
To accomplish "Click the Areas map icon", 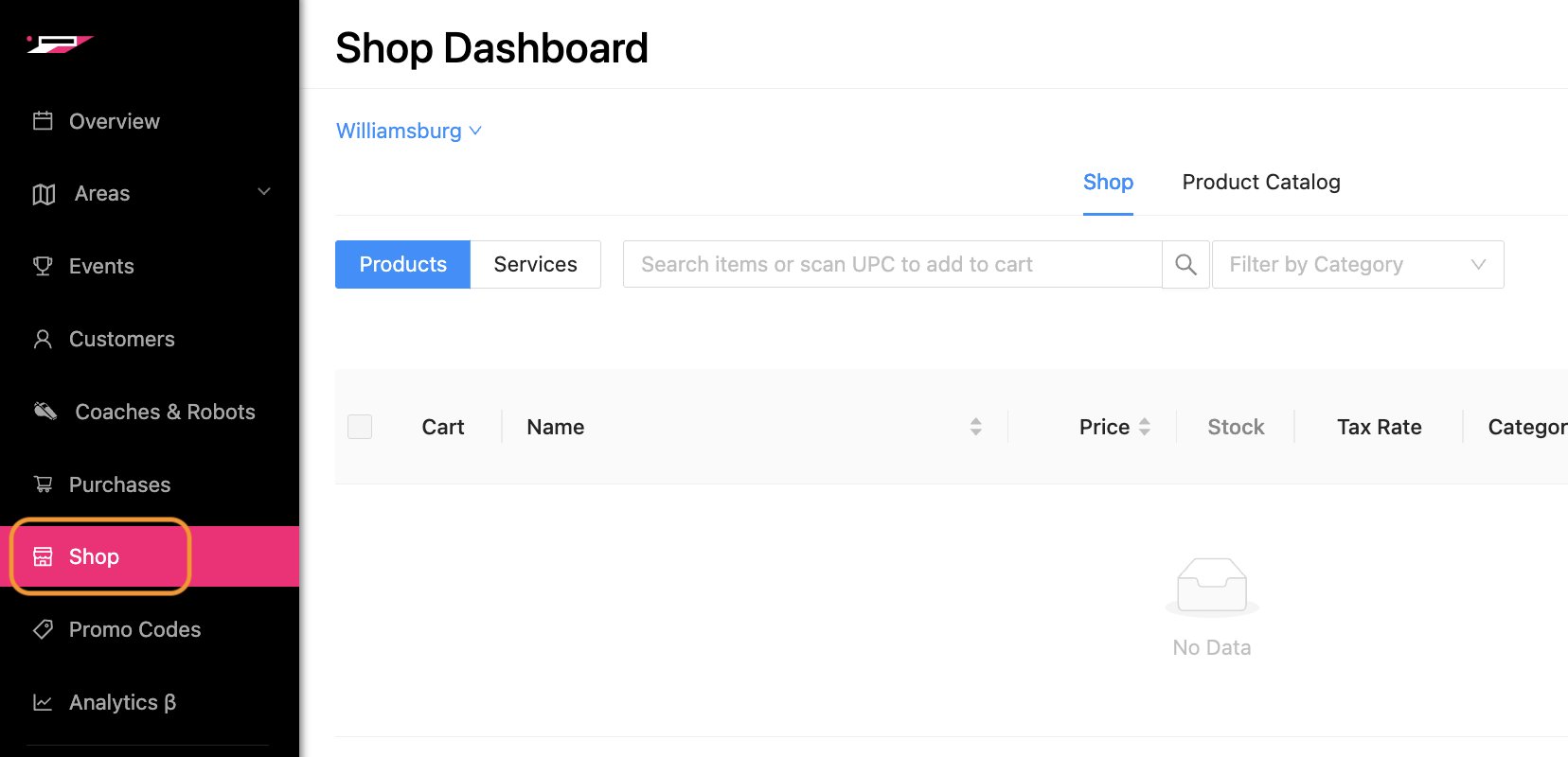I will (x=44, y=194).
